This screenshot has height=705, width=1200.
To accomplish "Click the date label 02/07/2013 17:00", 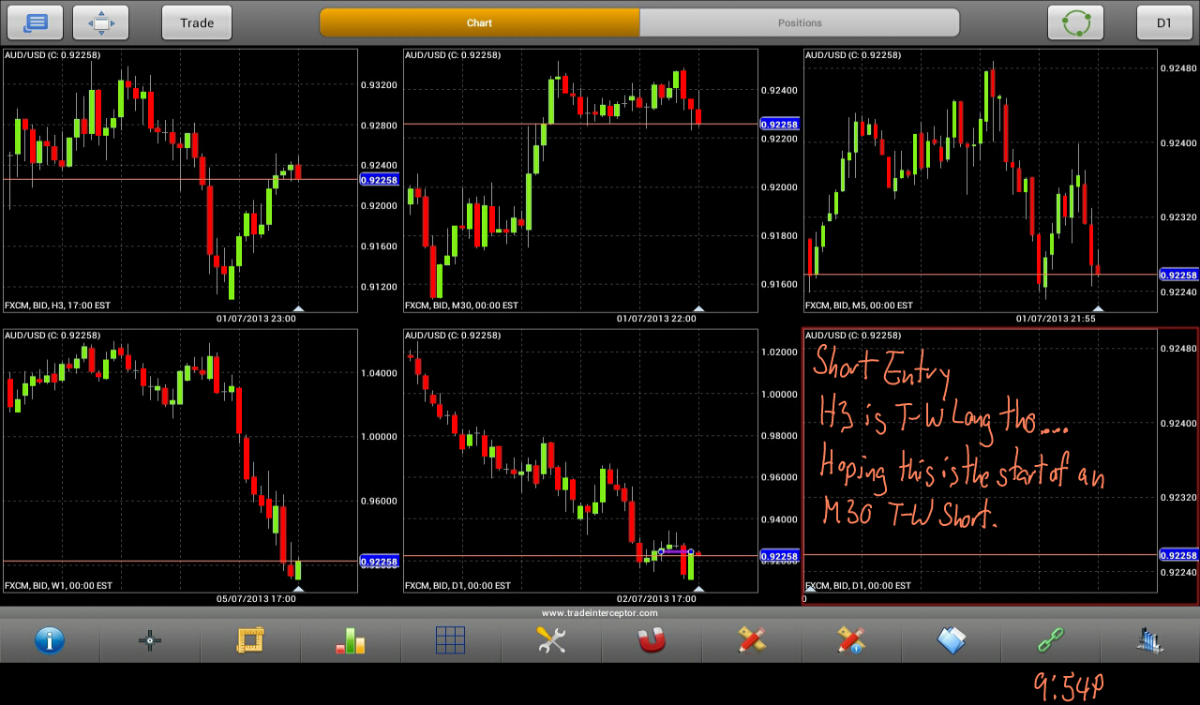I will 657,598.
